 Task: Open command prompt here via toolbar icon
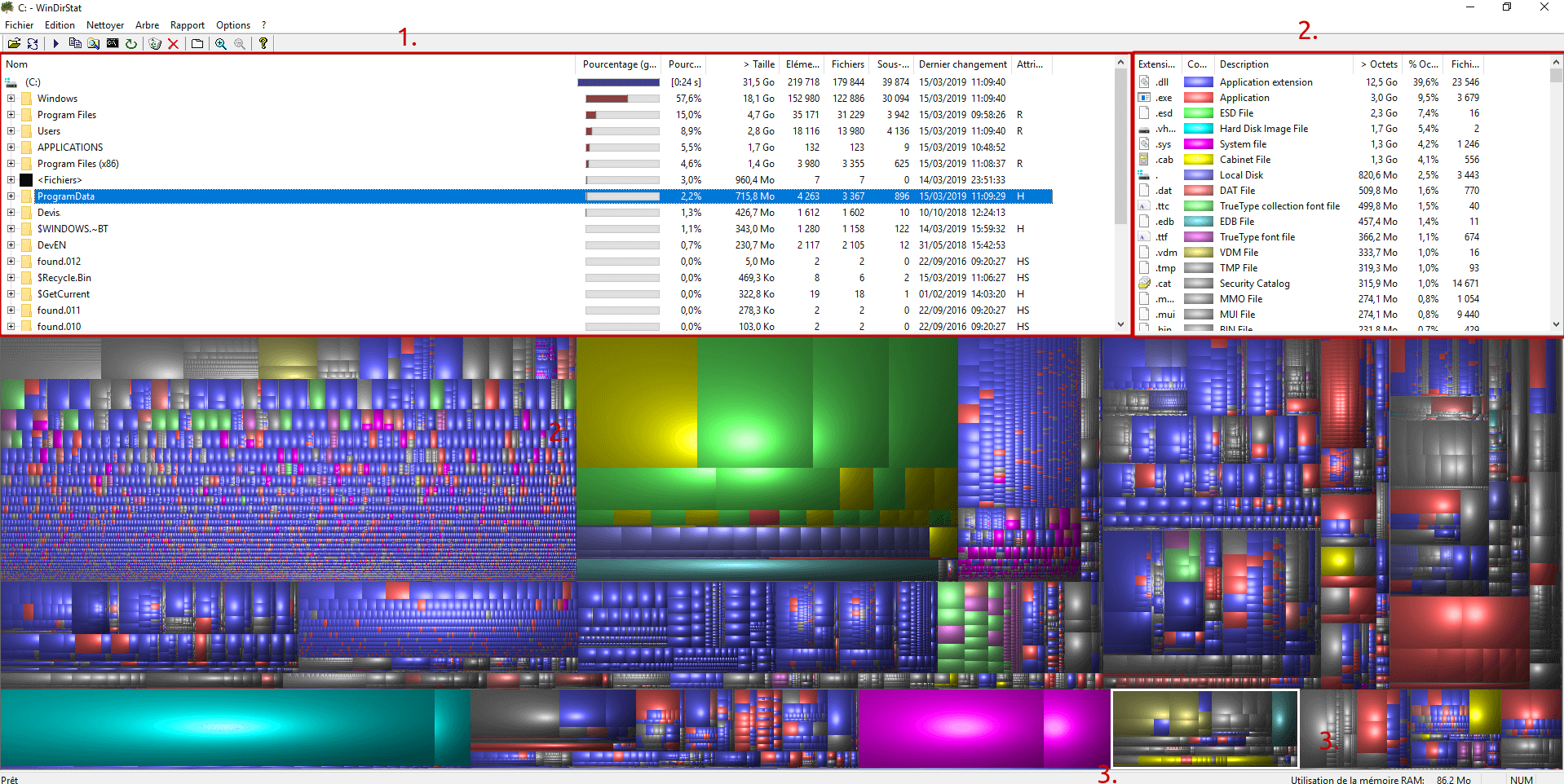click(113, 44)
